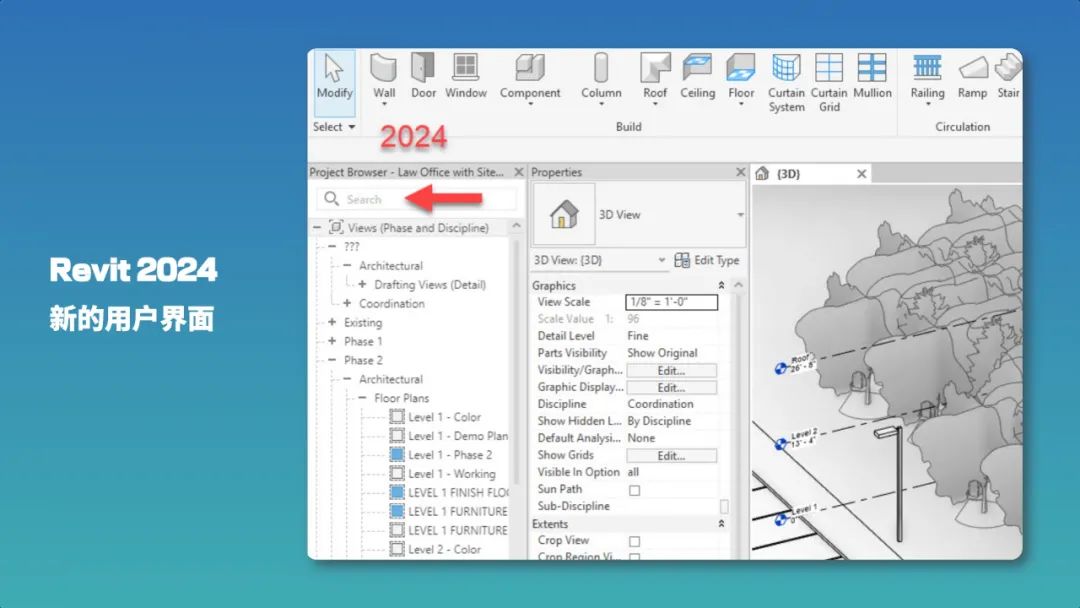Open the Window tool

(x=466, y=75)
